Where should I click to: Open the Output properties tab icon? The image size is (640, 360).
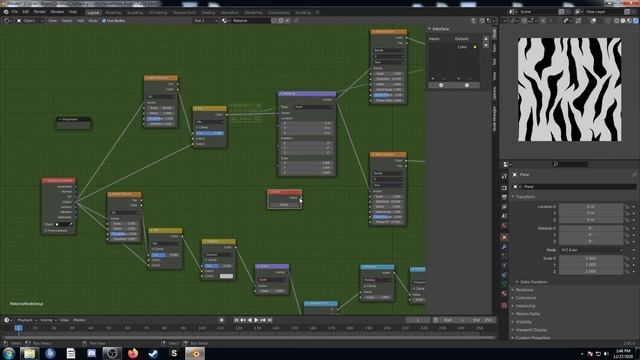(x=504, y=197)
